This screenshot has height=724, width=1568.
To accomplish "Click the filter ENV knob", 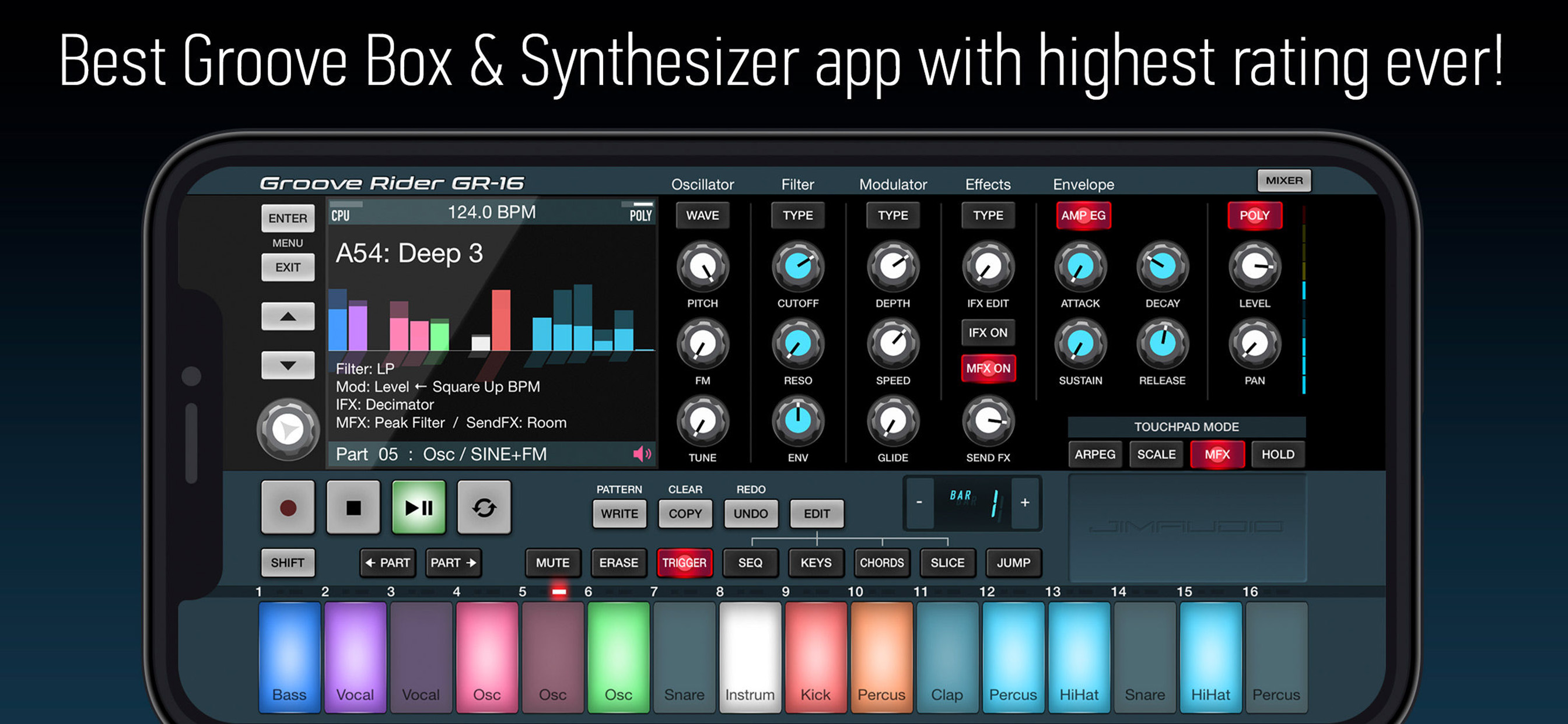I will point(797,421).
